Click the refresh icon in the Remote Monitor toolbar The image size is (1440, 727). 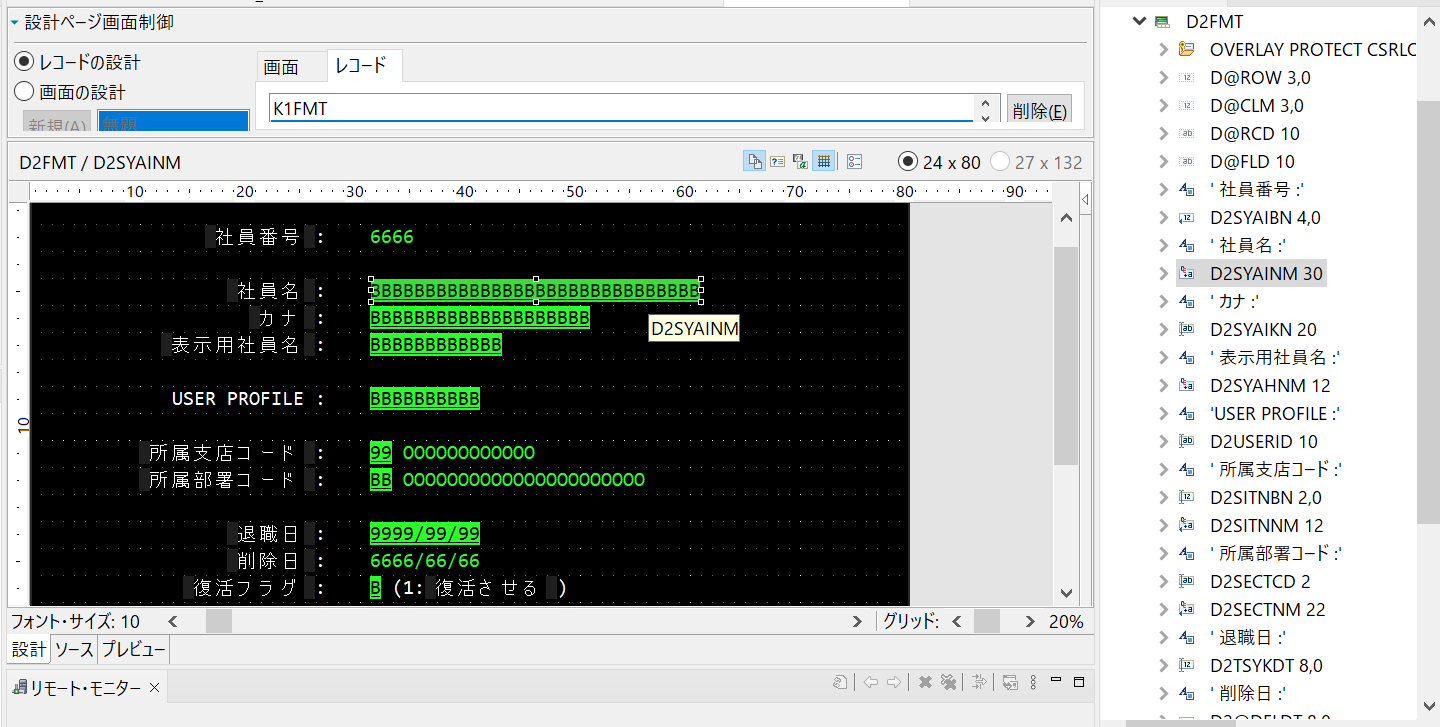point(841,682)
